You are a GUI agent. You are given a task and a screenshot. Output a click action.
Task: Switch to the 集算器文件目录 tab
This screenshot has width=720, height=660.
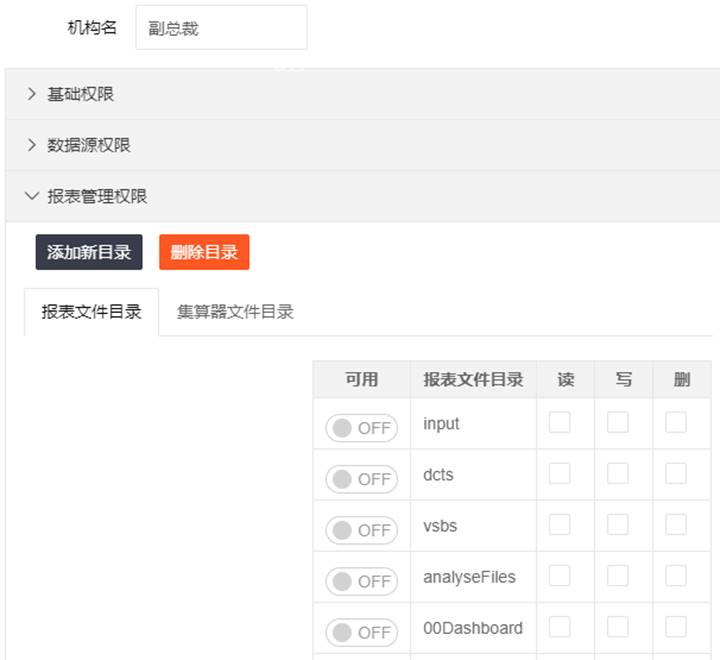pyautogui.click(x=235, y=312)
